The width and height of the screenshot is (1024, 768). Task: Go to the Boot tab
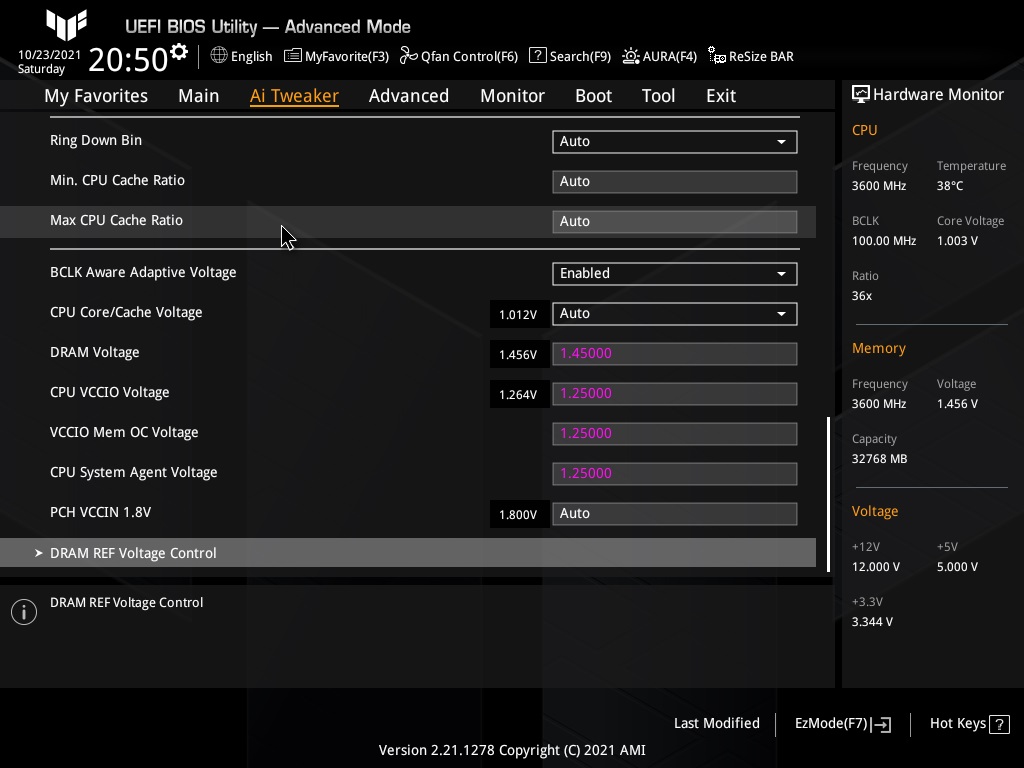coord(593,96)
